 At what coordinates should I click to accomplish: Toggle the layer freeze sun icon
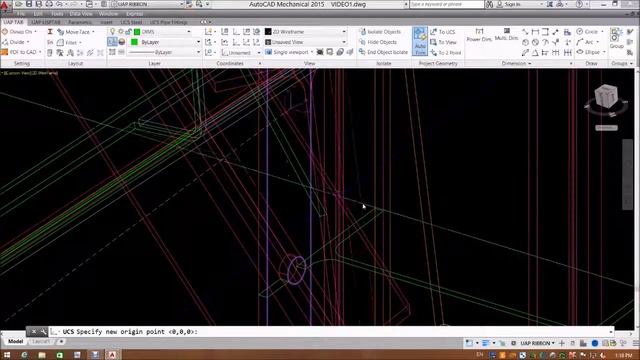point(121,31)
